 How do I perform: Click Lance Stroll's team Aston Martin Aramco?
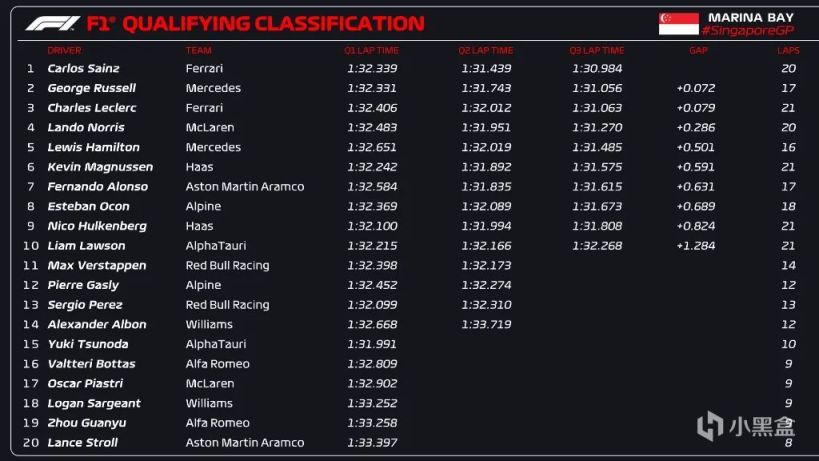pos(244,443)
